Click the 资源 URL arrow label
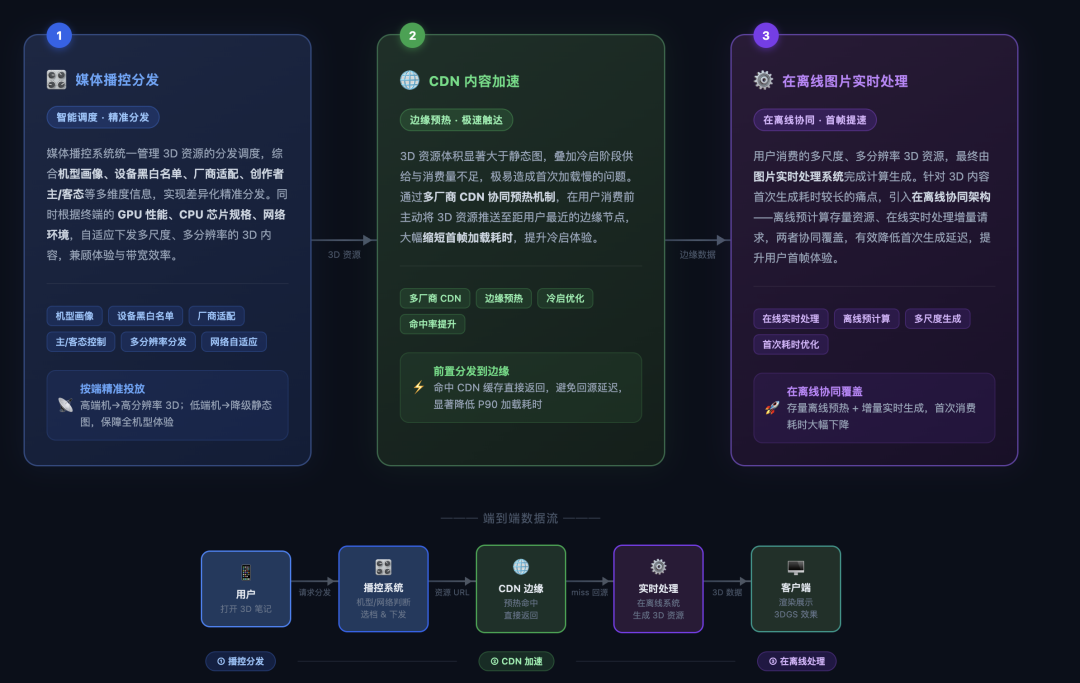 point(452,592)
